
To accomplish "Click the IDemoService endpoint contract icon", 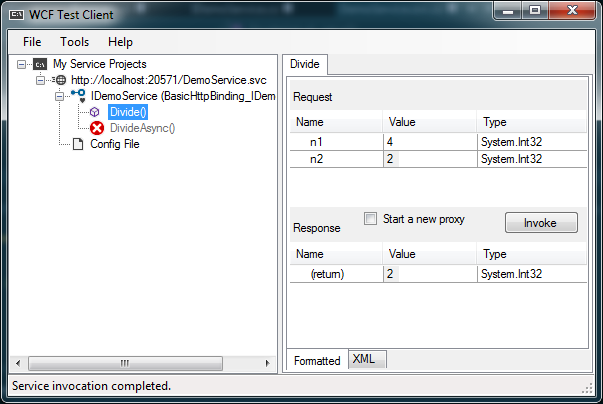I will [x=79, y=96].
